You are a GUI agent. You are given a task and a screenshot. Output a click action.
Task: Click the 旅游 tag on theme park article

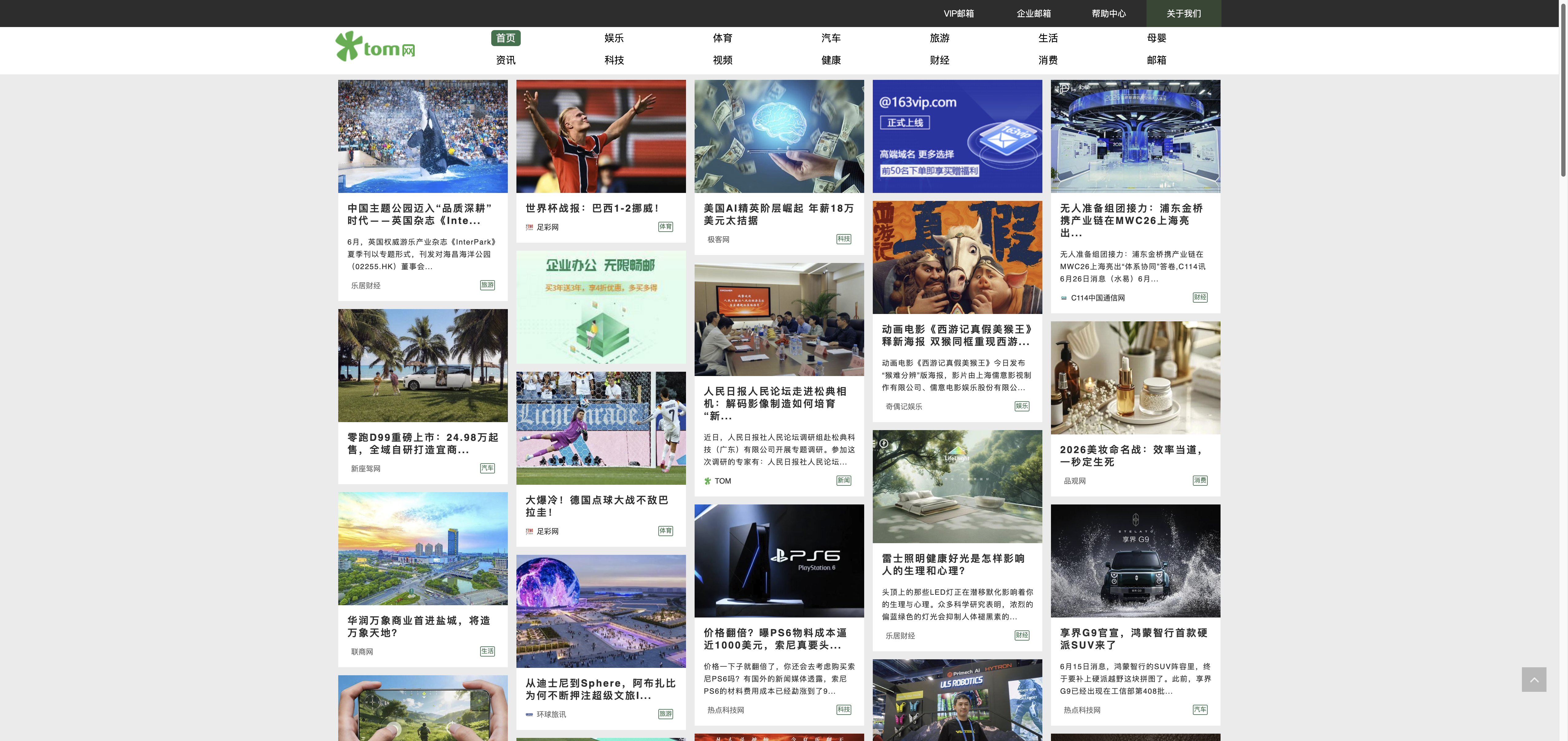pyautogui.click(x=487, y=285)
